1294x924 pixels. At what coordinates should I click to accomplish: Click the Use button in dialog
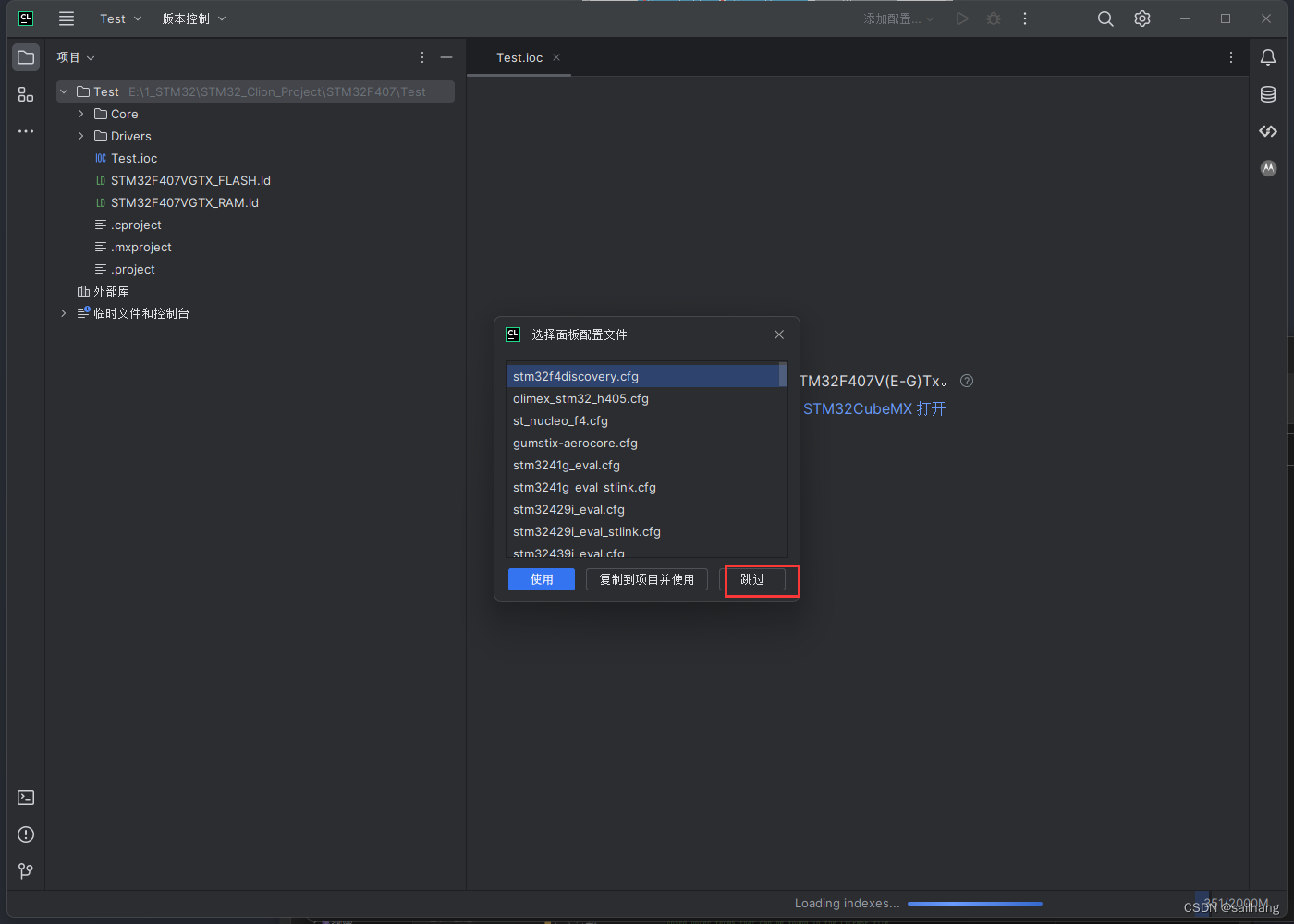click(542, 579)
